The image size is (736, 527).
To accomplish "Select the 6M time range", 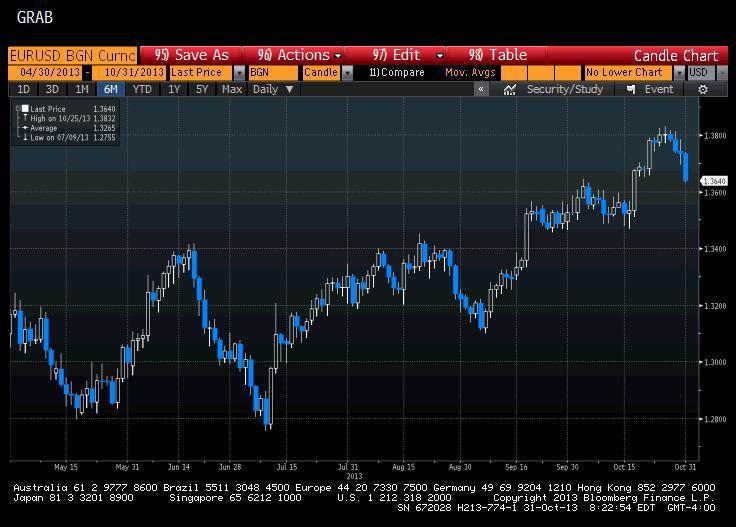I will [111, 89].
